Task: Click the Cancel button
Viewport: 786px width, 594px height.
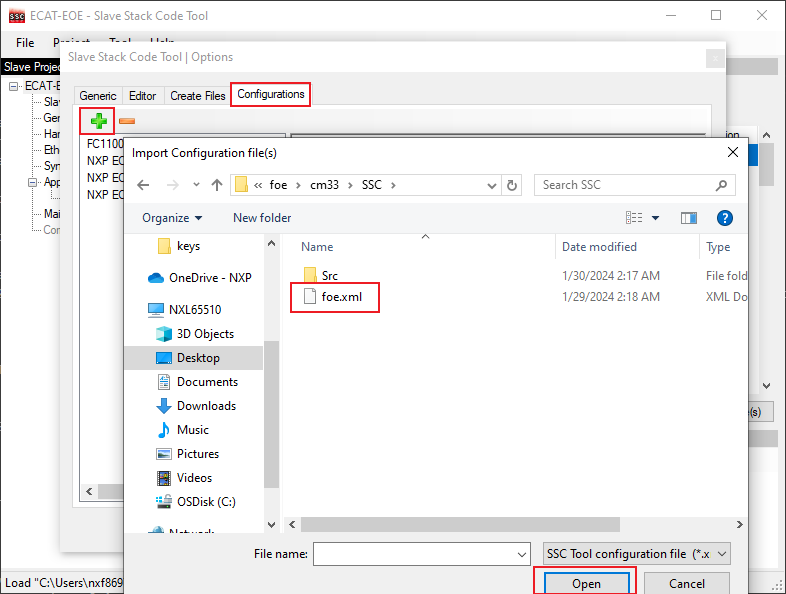Action: [x=686, y=583]
